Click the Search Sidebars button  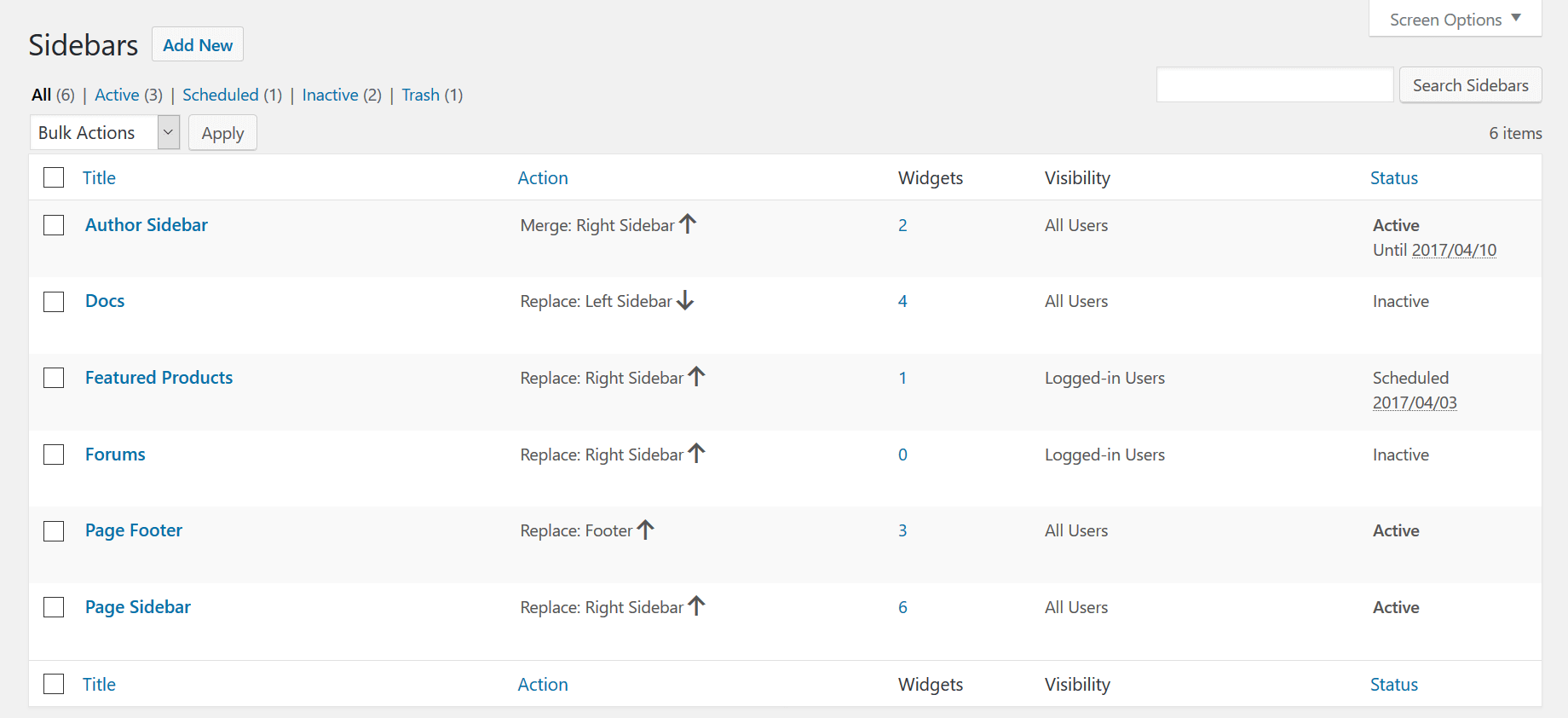1470,85
